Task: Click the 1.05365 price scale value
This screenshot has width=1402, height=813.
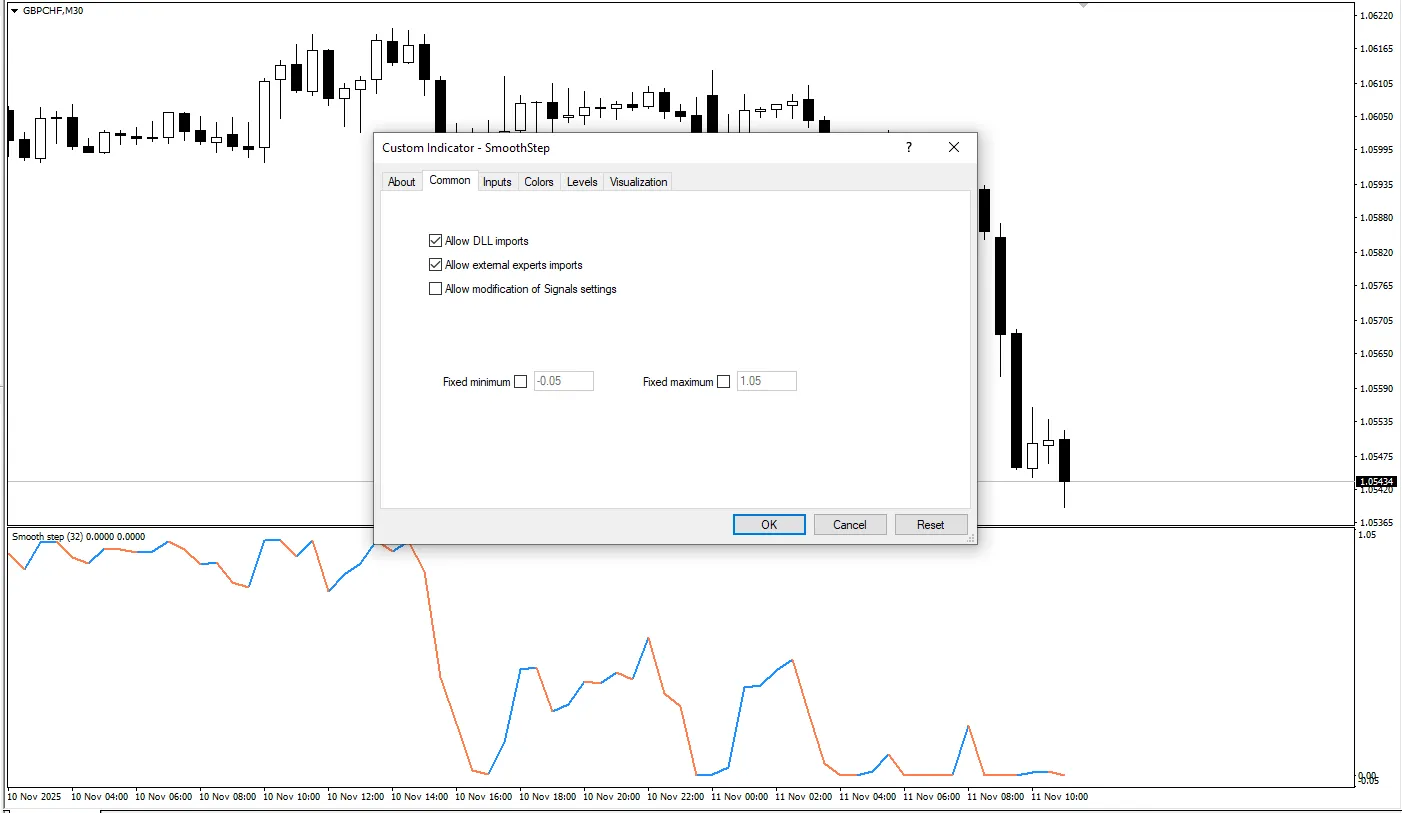Action: point(1377,523)
